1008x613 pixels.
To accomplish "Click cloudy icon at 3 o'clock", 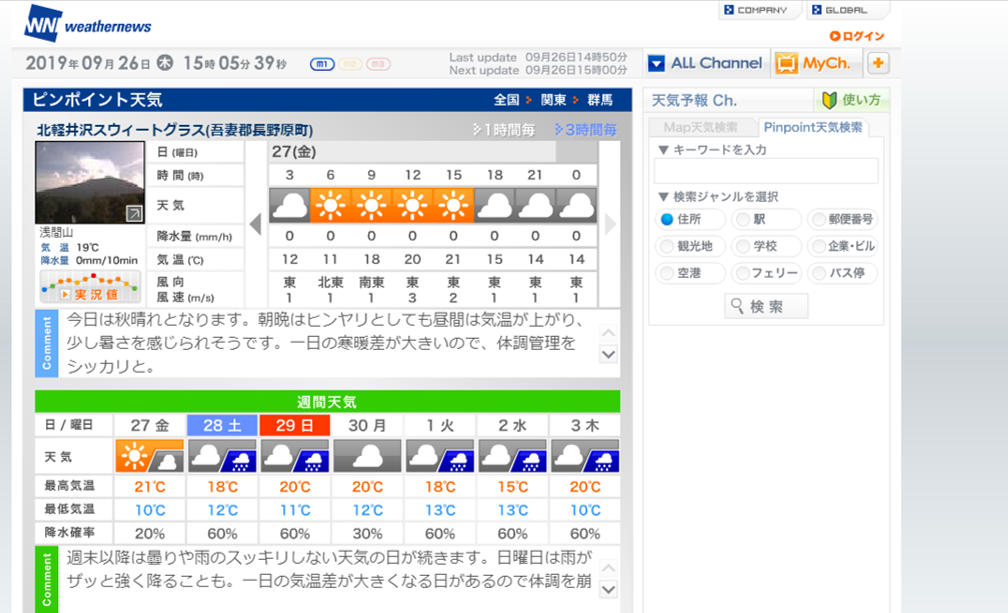I will (289, 206).
